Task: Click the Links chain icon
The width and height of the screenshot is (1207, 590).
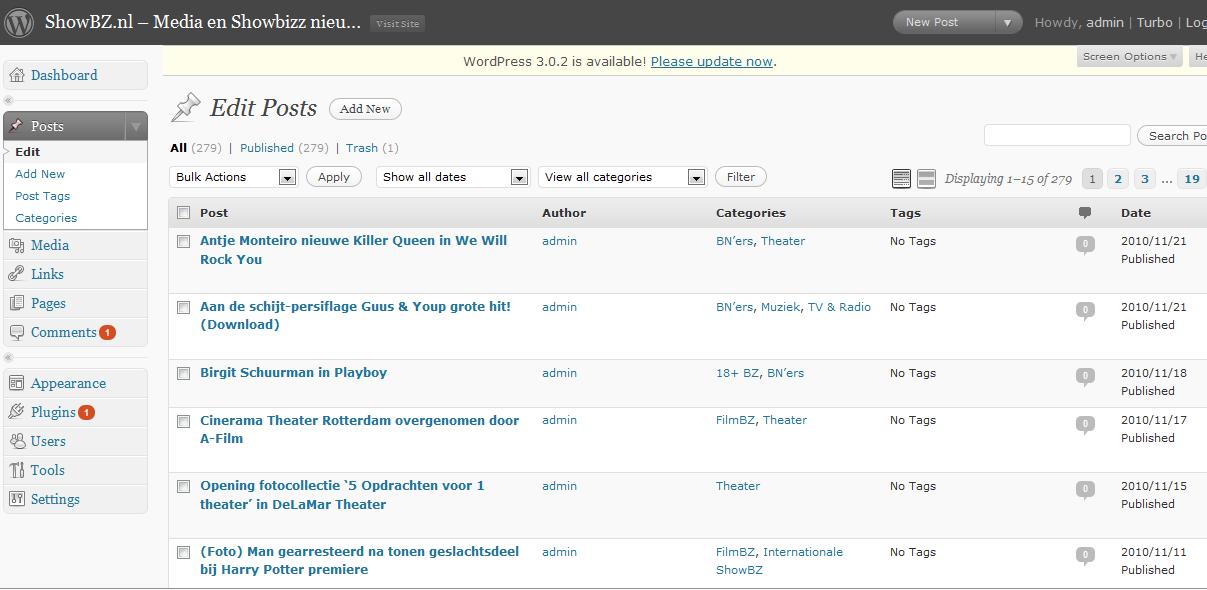Action: click(17, 274)
